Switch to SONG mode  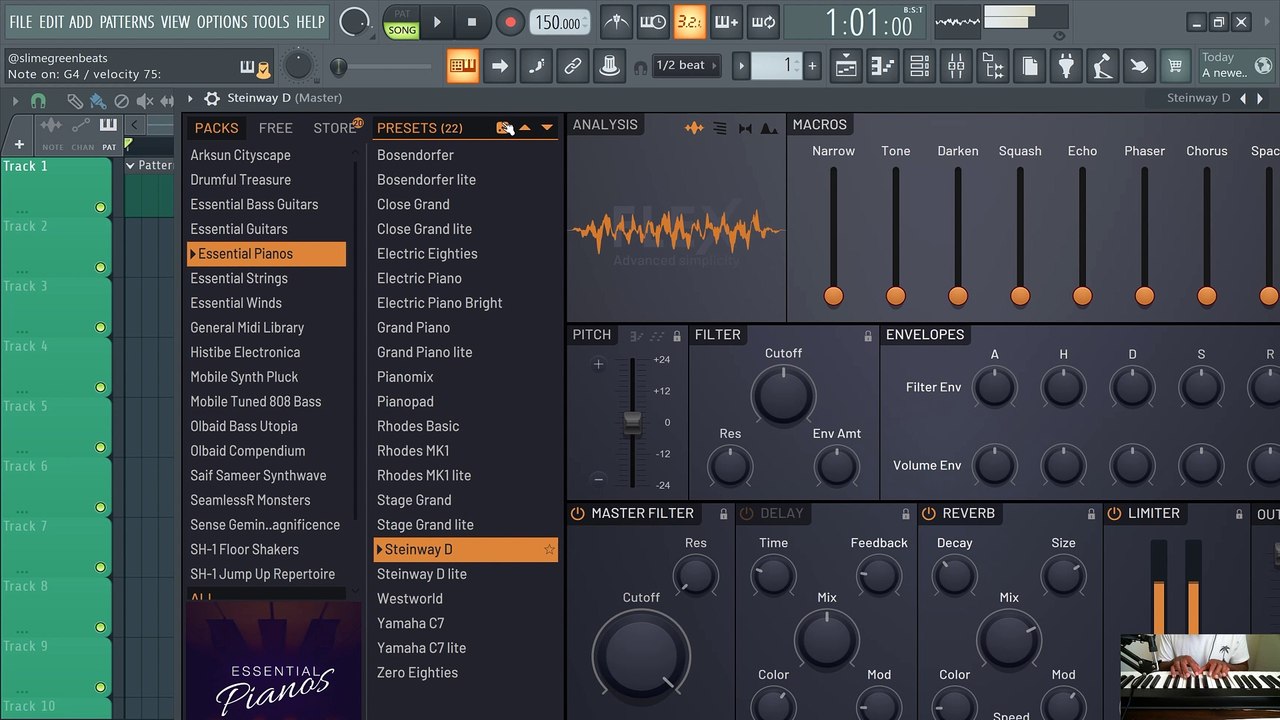(x=402, y=30)
